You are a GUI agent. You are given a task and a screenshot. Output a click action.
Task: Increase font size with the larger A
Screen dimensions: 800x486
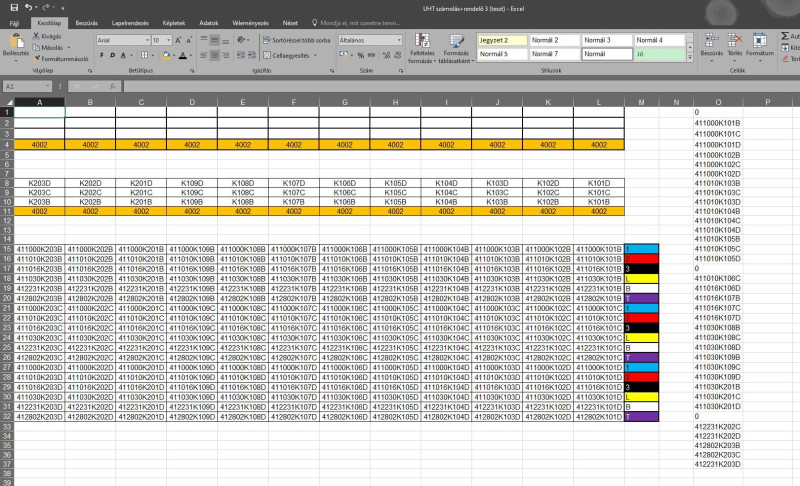tap(178, 40)
